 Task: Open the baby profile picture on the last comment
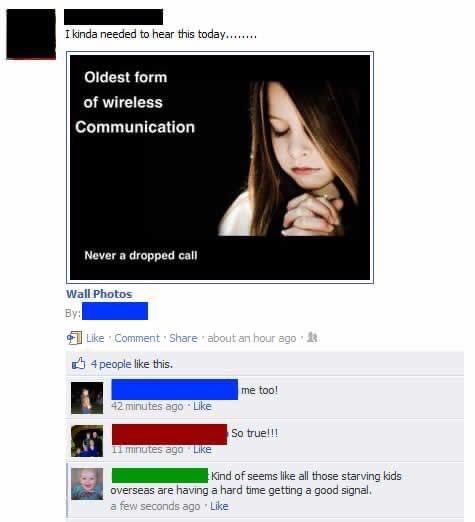coord(87,484)
